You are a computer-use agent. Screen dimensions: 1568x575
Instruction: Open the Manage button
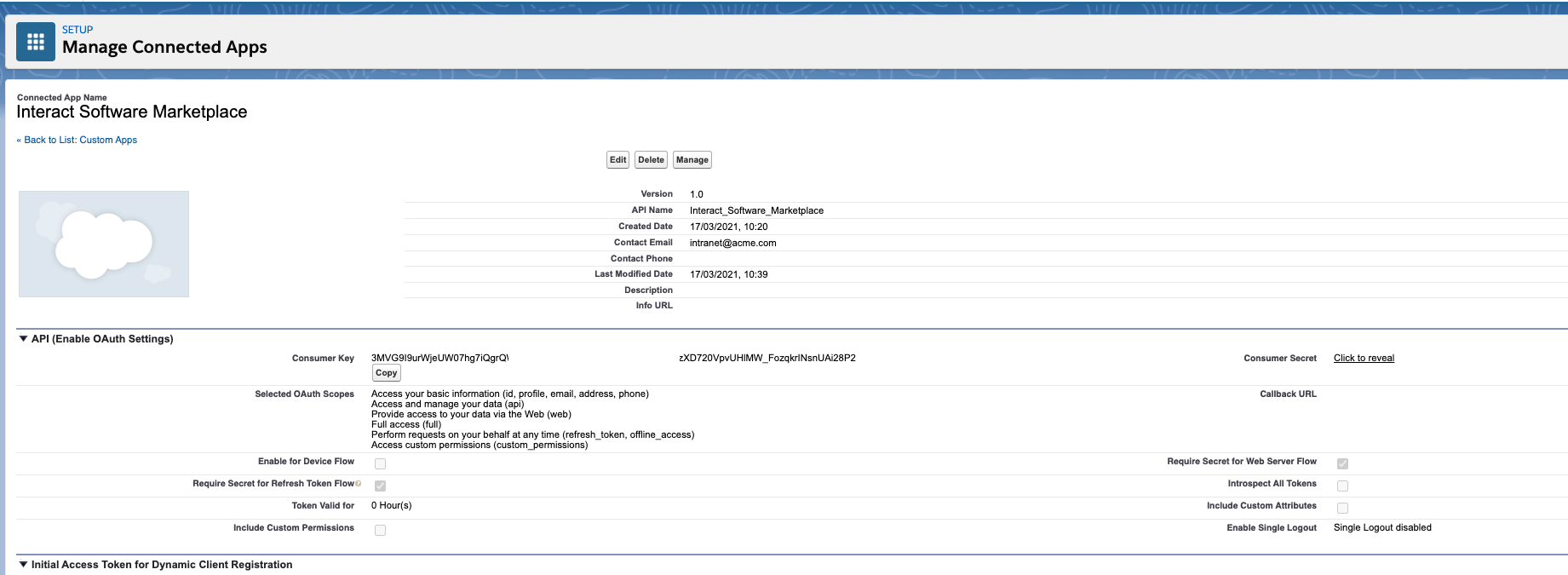[x=692, y=160]
